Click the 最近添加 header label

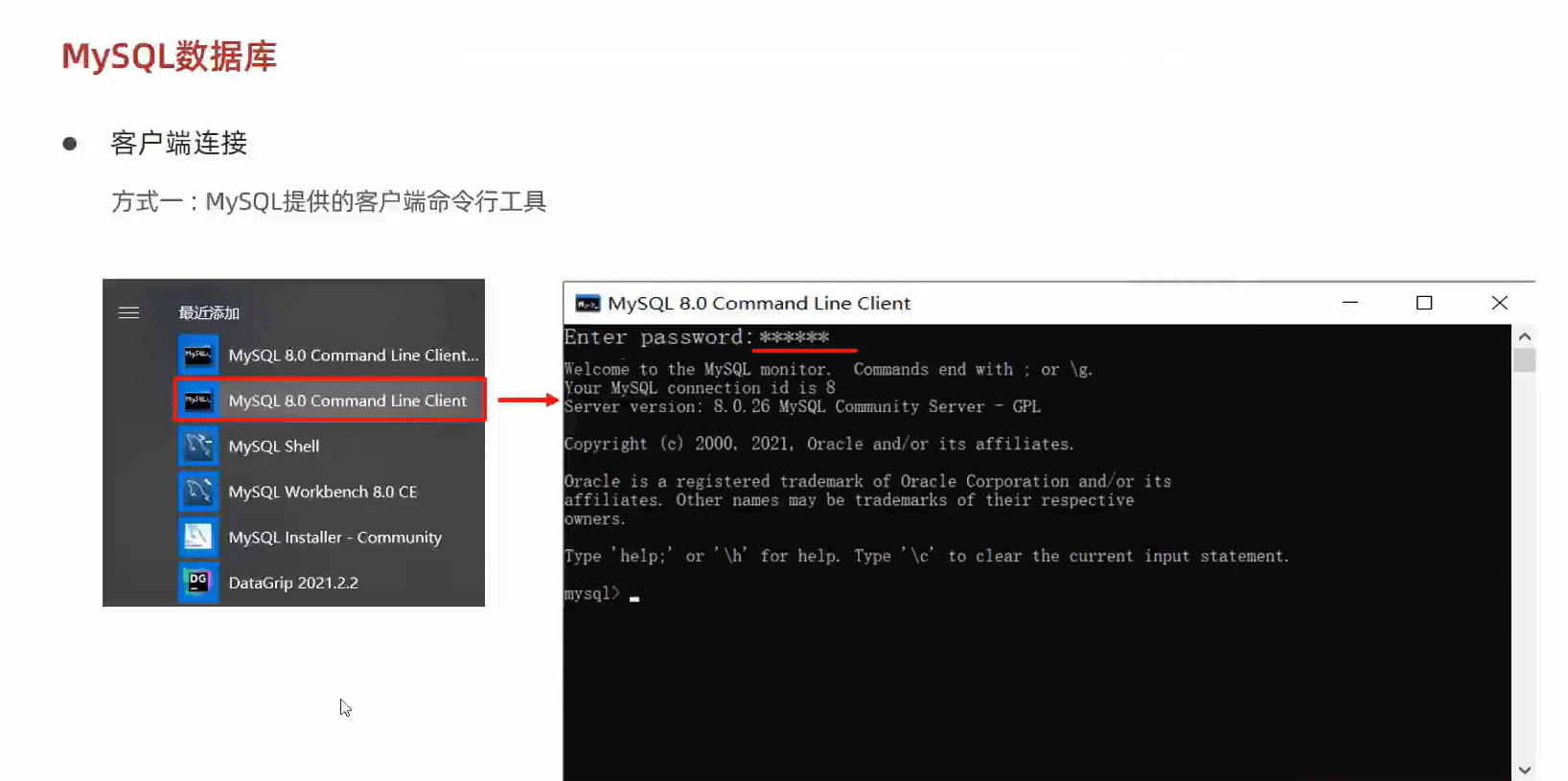click(209, 313)
